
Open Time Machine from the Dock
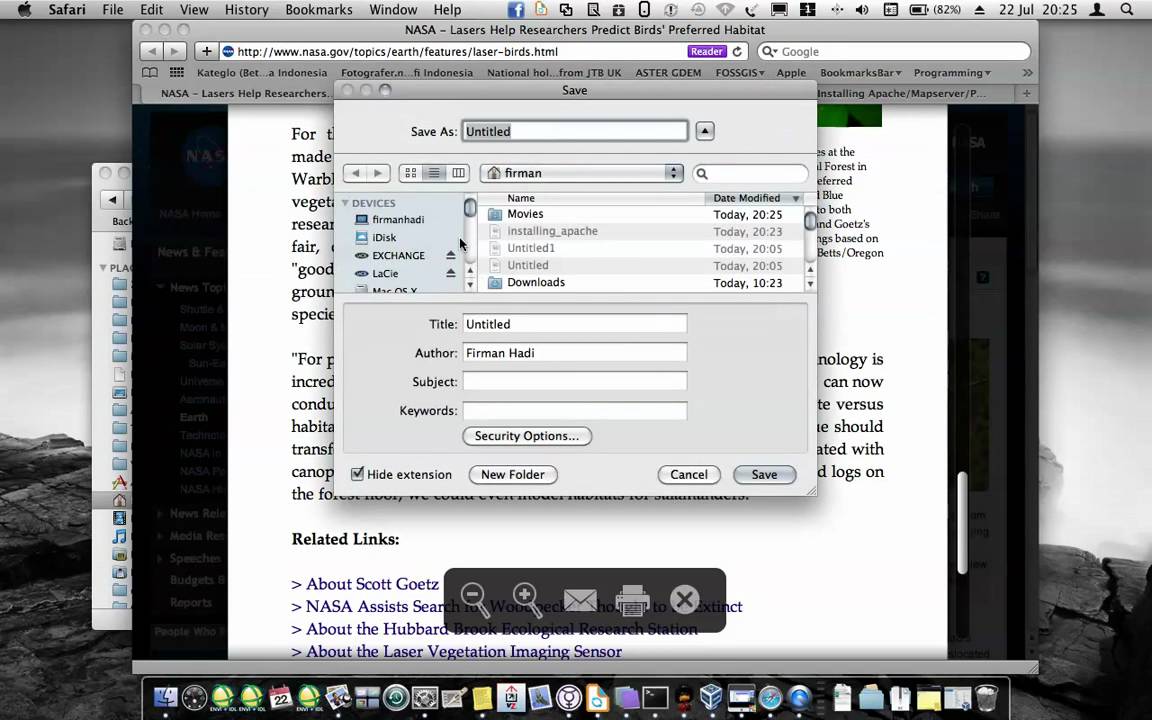tap(396, 696)
